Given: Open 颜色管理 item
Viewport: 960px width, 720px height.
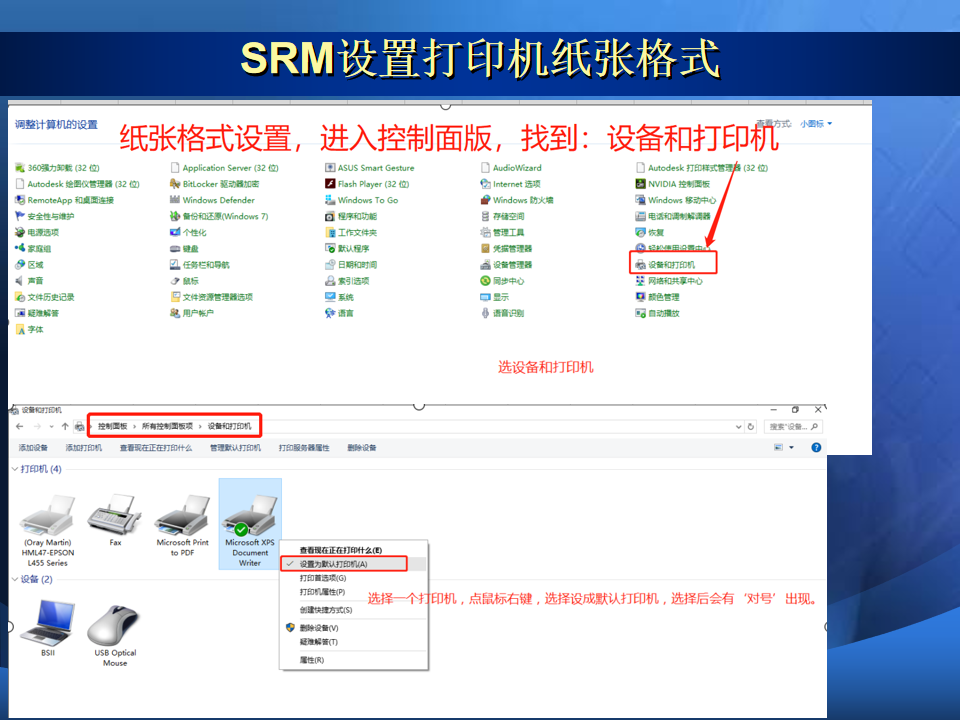Looking at the screenshot, I should [658, 298].
